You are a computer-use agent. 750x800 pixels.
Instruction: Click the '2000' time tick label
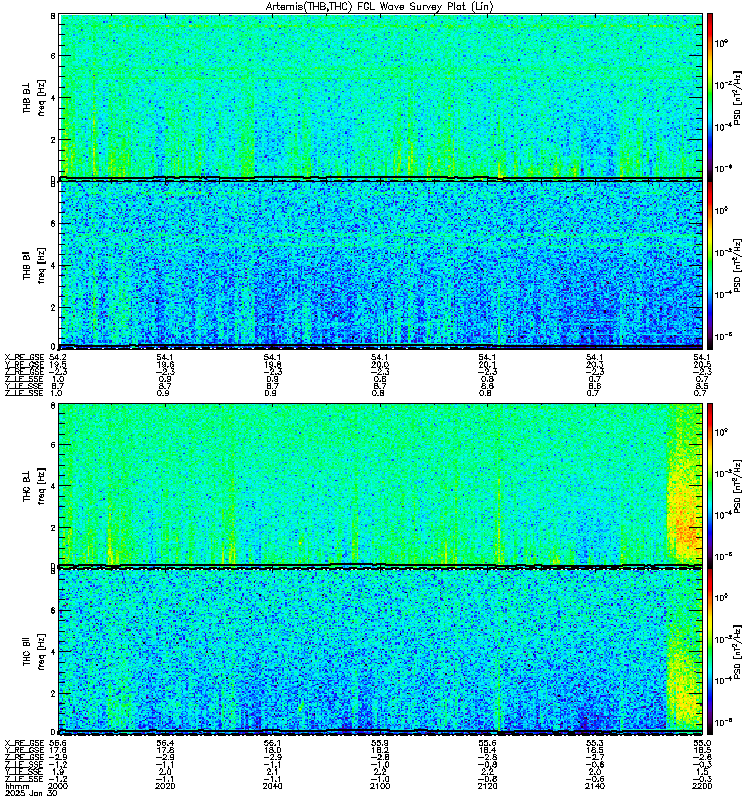point(58,786)
